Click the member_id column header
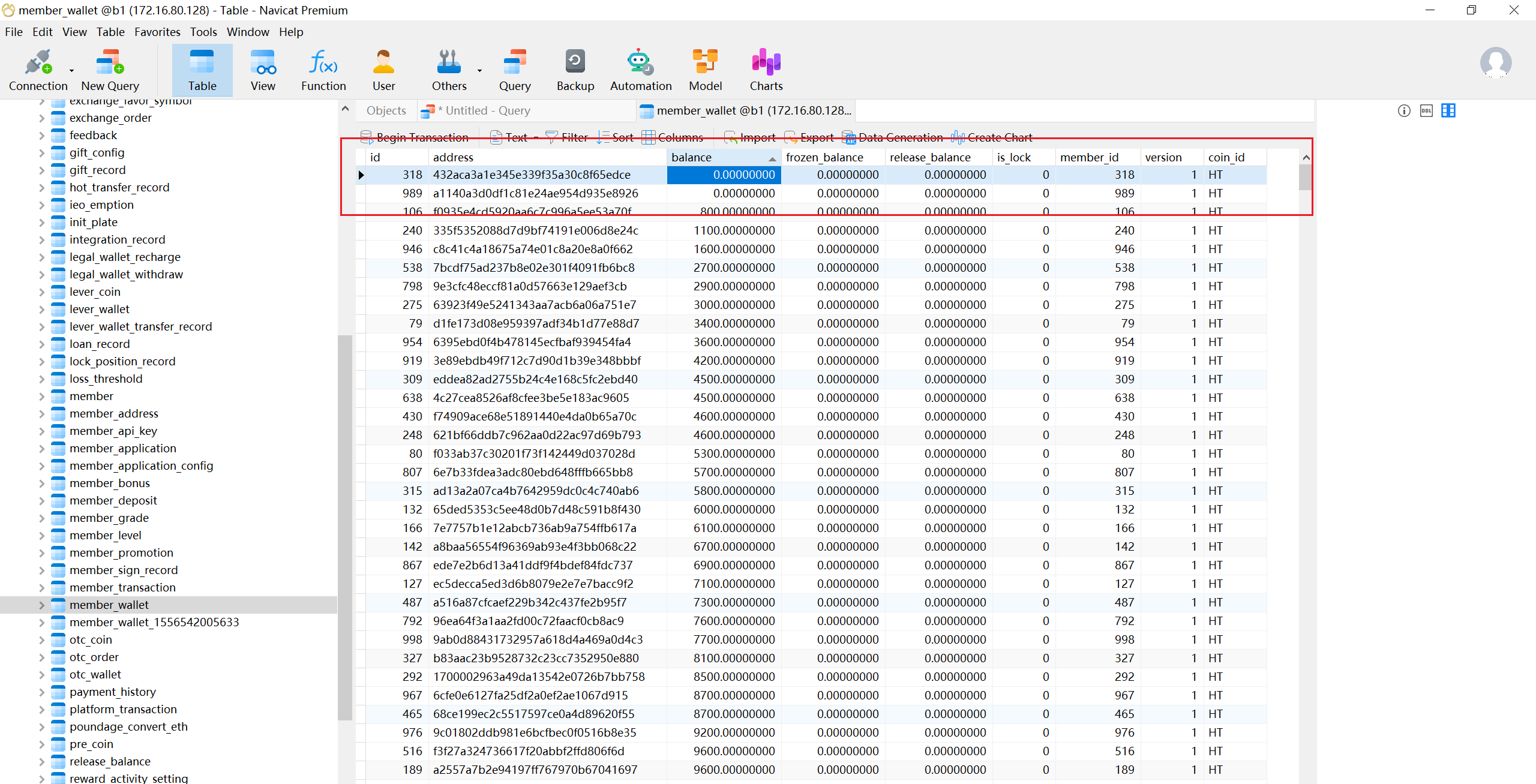Viewport: 1536px width, 784px height. 1097,157
